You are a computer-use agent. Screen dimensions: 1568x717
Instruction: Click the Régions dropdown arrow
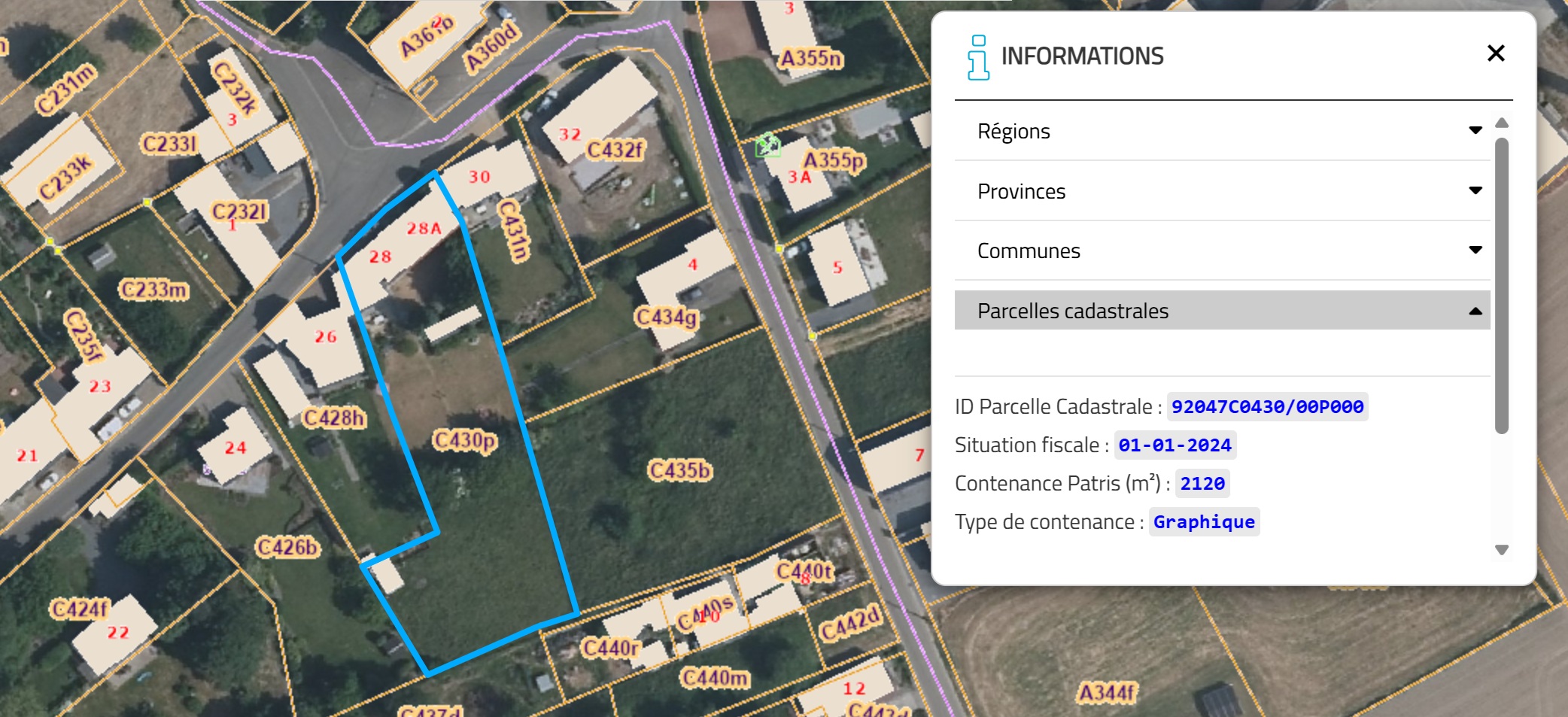[x=1475, y=131]
